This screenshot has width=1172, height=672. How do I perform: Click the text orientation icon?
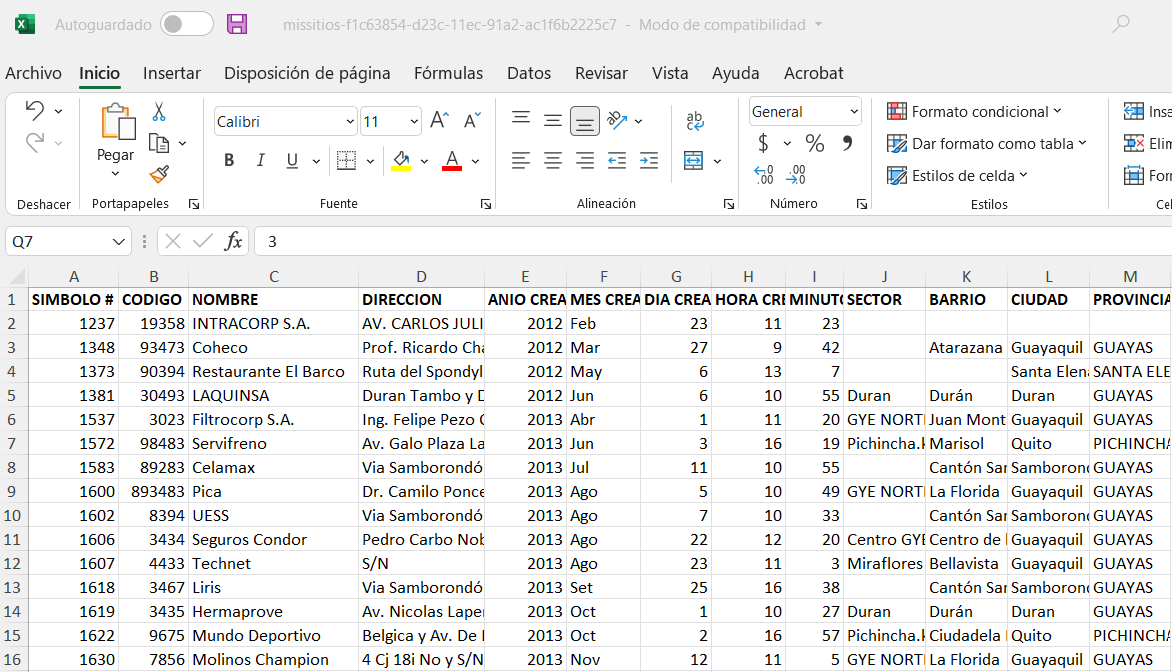(617, 120)
